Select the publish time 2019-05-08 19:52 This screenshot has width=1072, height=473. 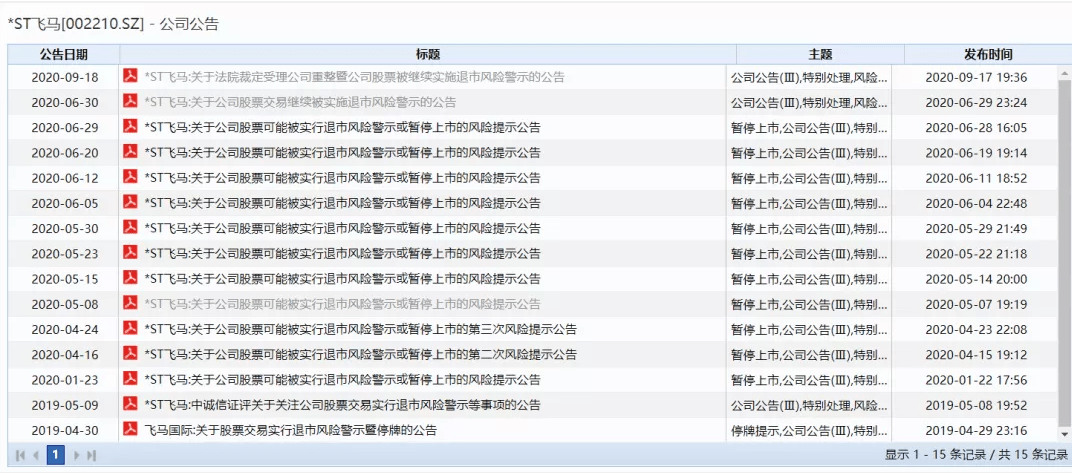tap(976, 406)
